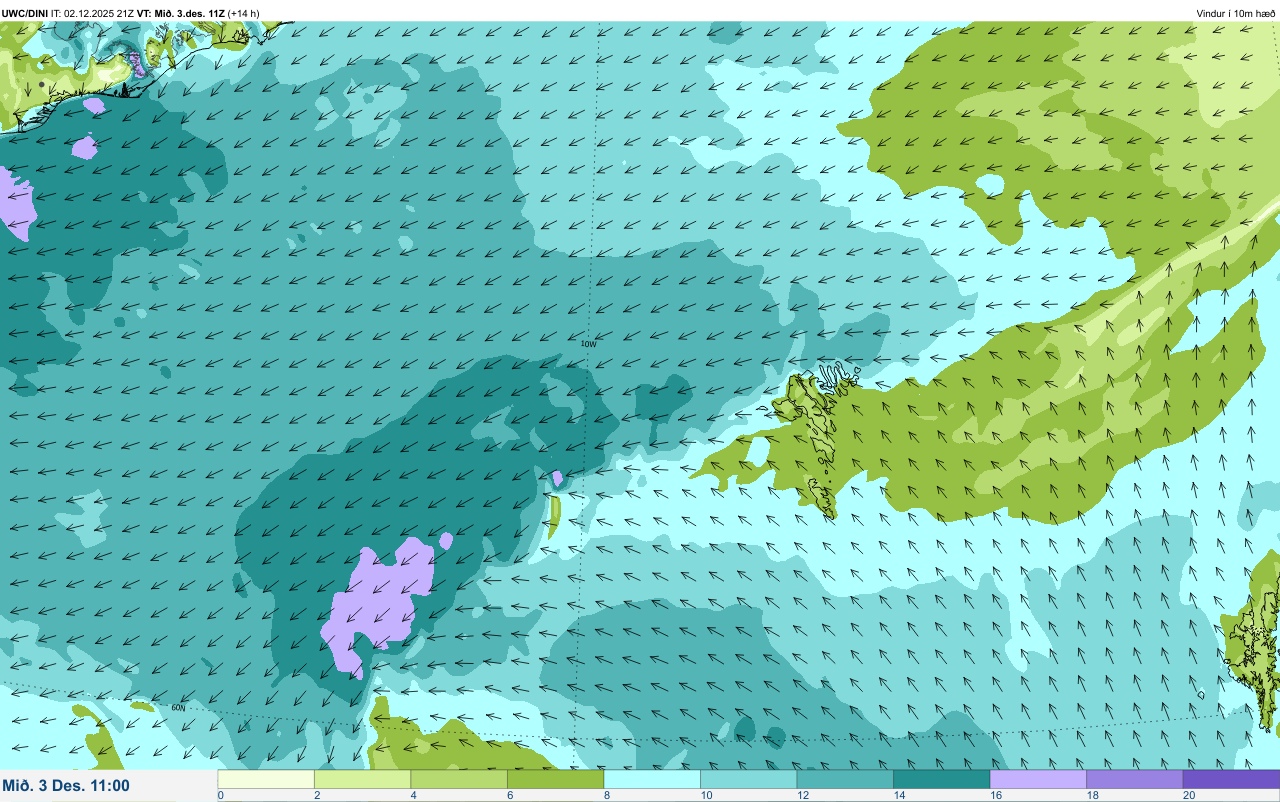Click the legend value '4'
1280x802 pixels.
[x=412, y=795]
